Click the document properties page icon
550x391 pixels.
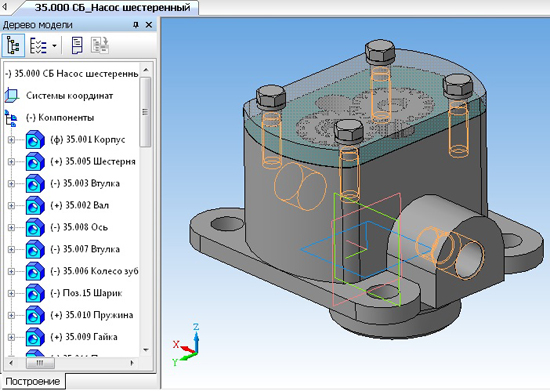click(77, 46)
